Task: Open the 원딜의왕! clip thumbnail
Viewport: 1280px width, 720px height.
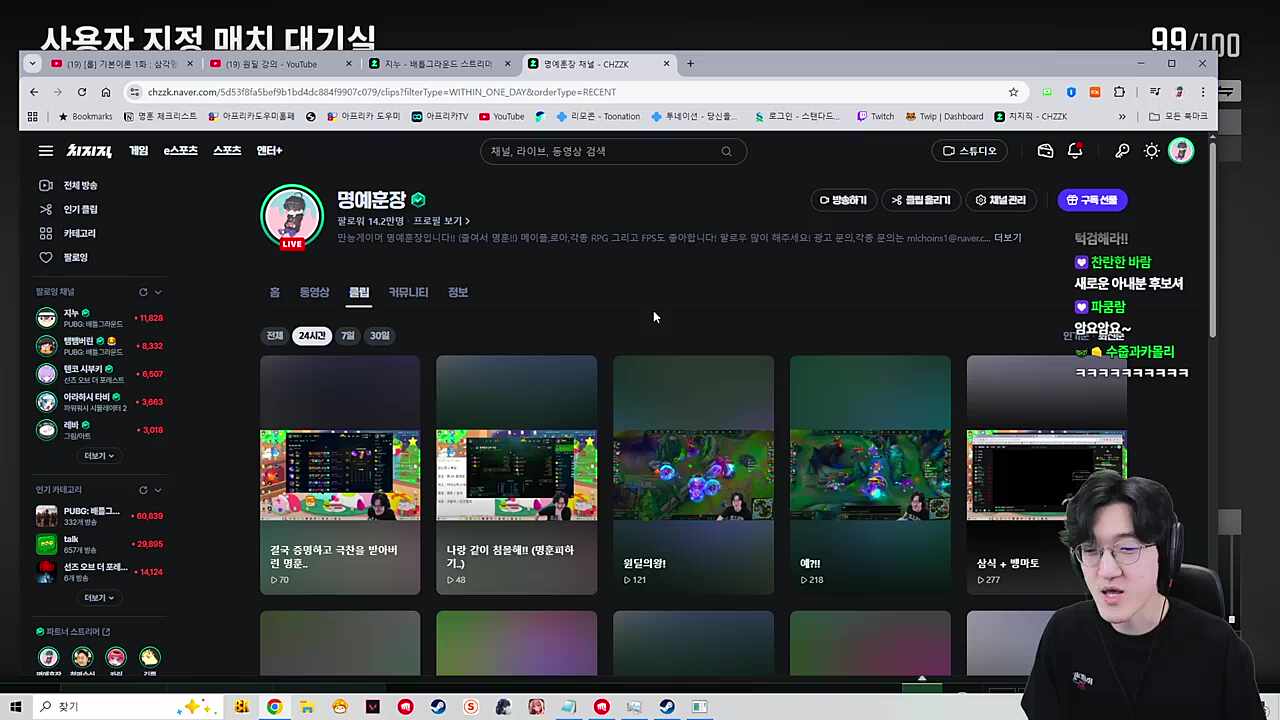Action: pos(693,475)
